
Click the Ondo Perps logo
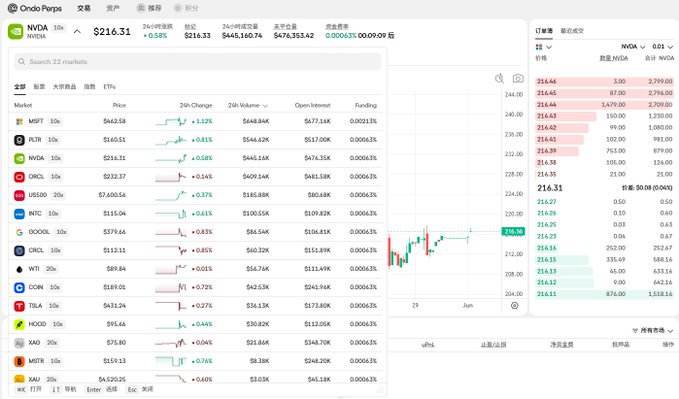point(35,8)
